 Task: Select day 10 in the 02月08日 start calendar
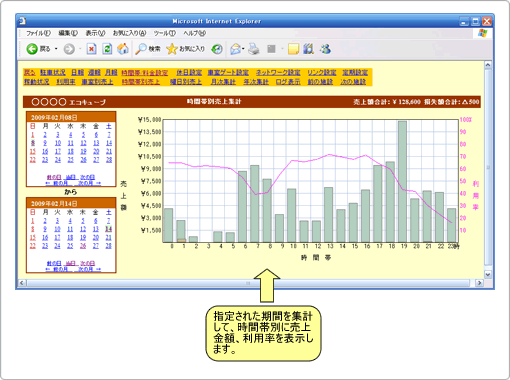tap(58, 143)
